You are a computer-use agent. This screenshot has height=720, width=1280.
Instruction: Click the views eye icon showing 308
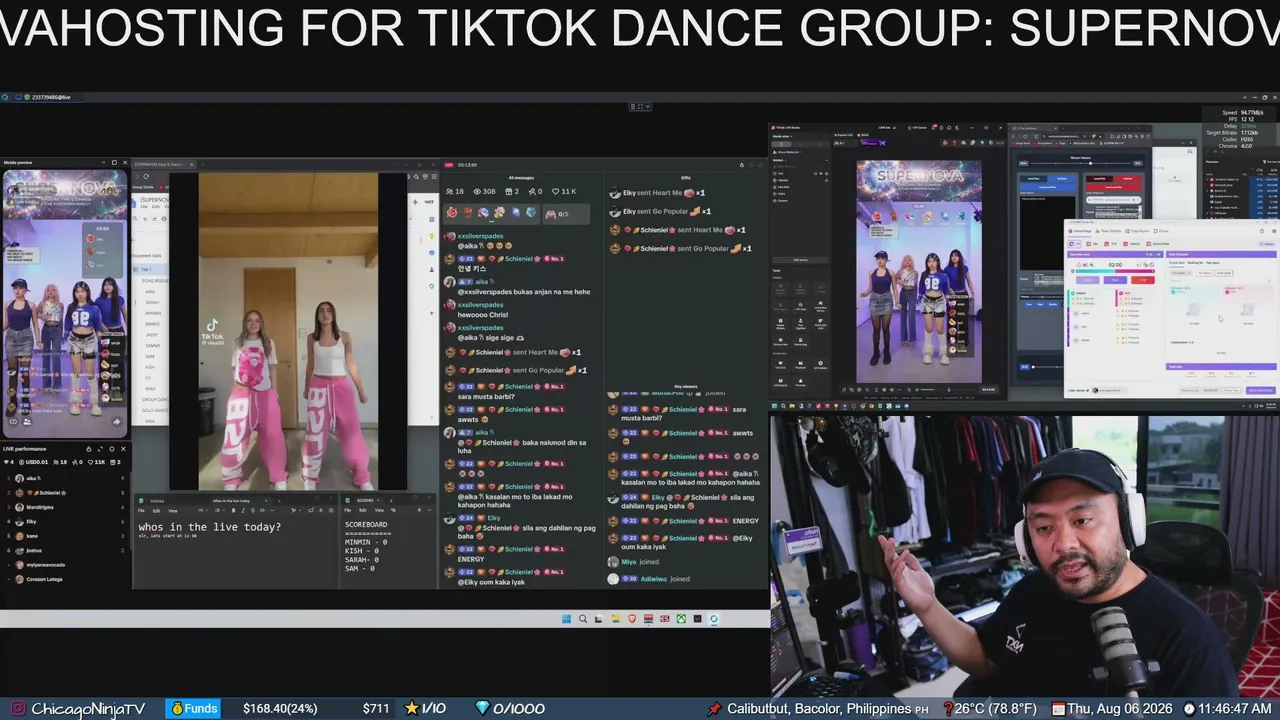coord(477,191)
